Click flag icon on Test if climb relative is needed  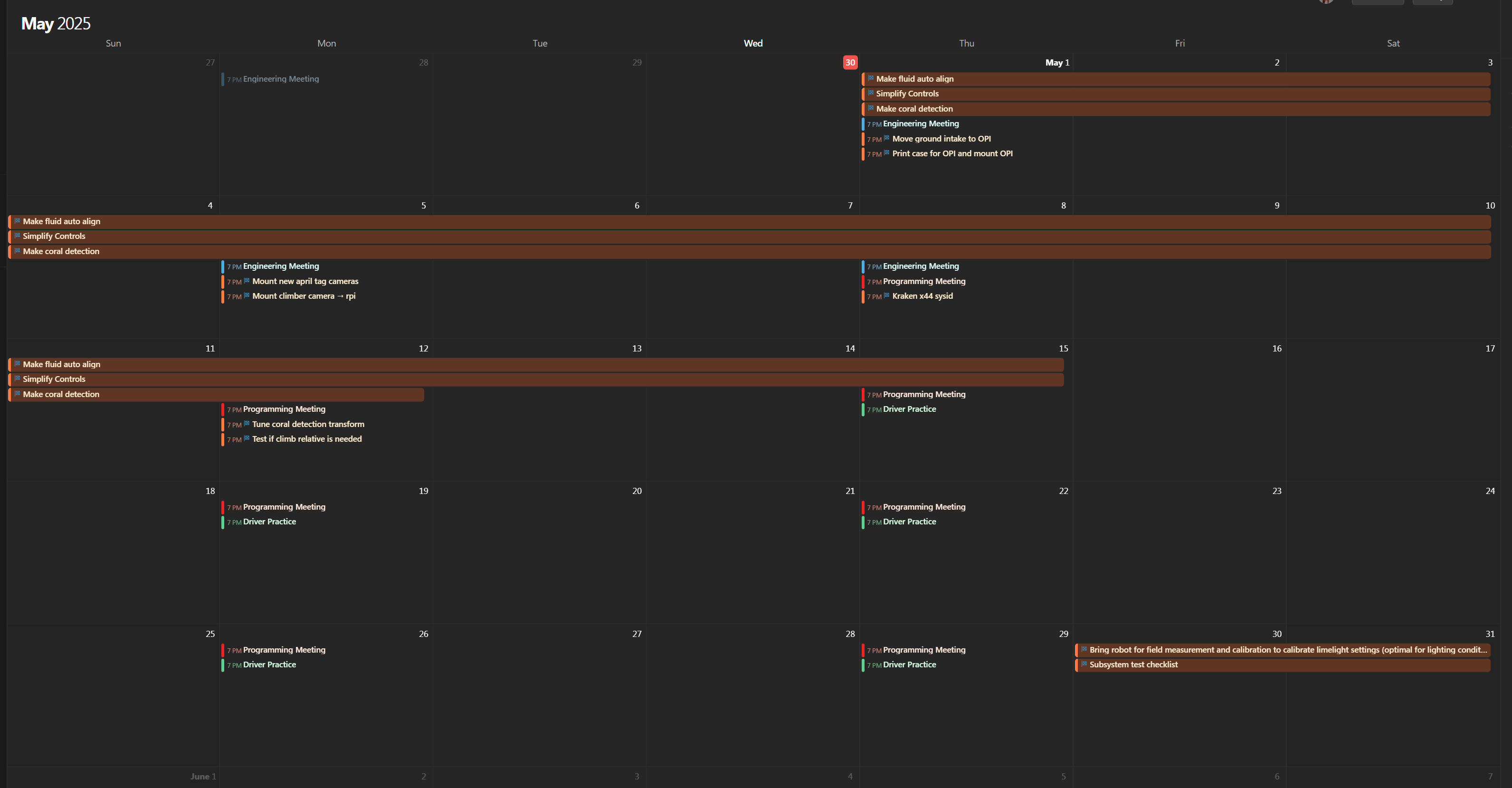coord(247,438)
